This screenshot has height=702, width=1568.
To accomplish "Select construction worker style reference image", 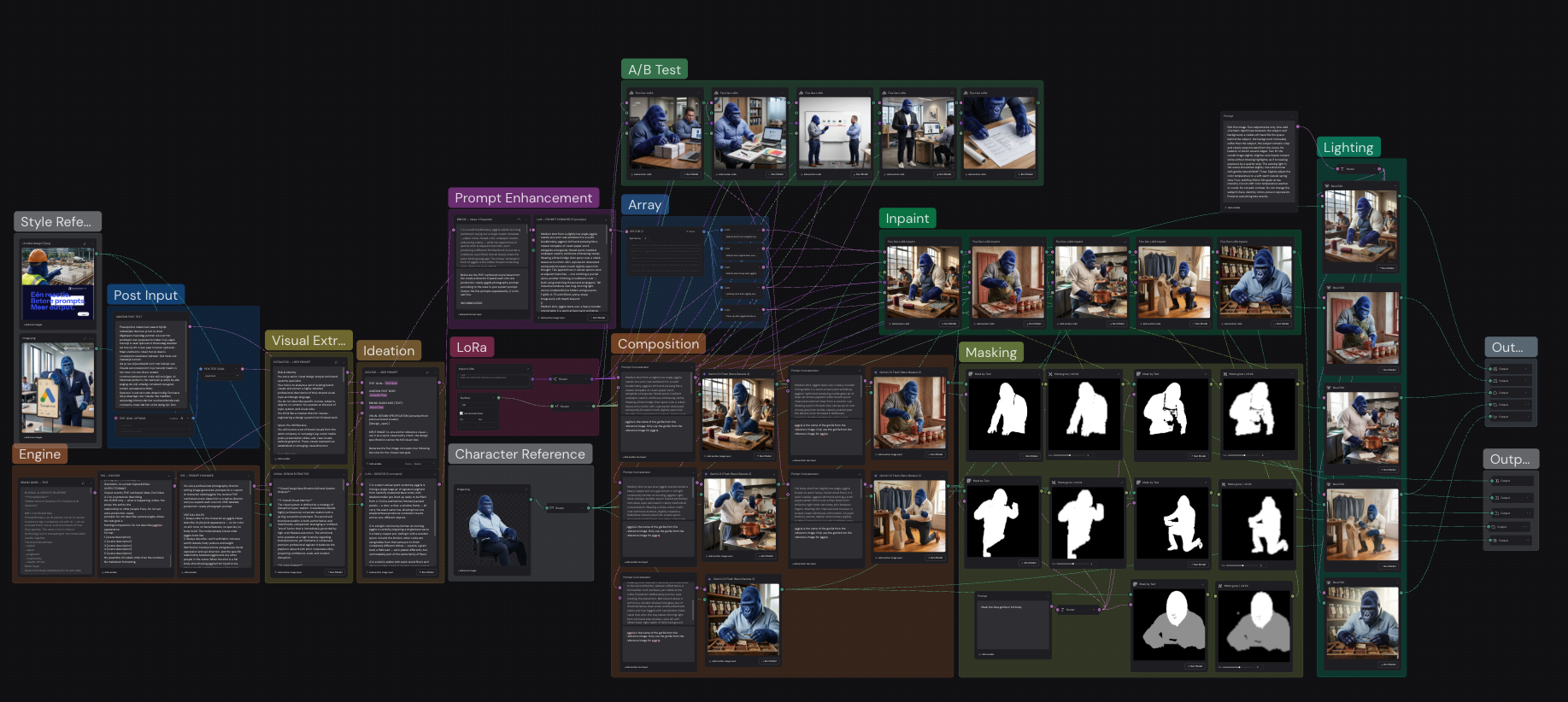I will (x=57, y=284).
